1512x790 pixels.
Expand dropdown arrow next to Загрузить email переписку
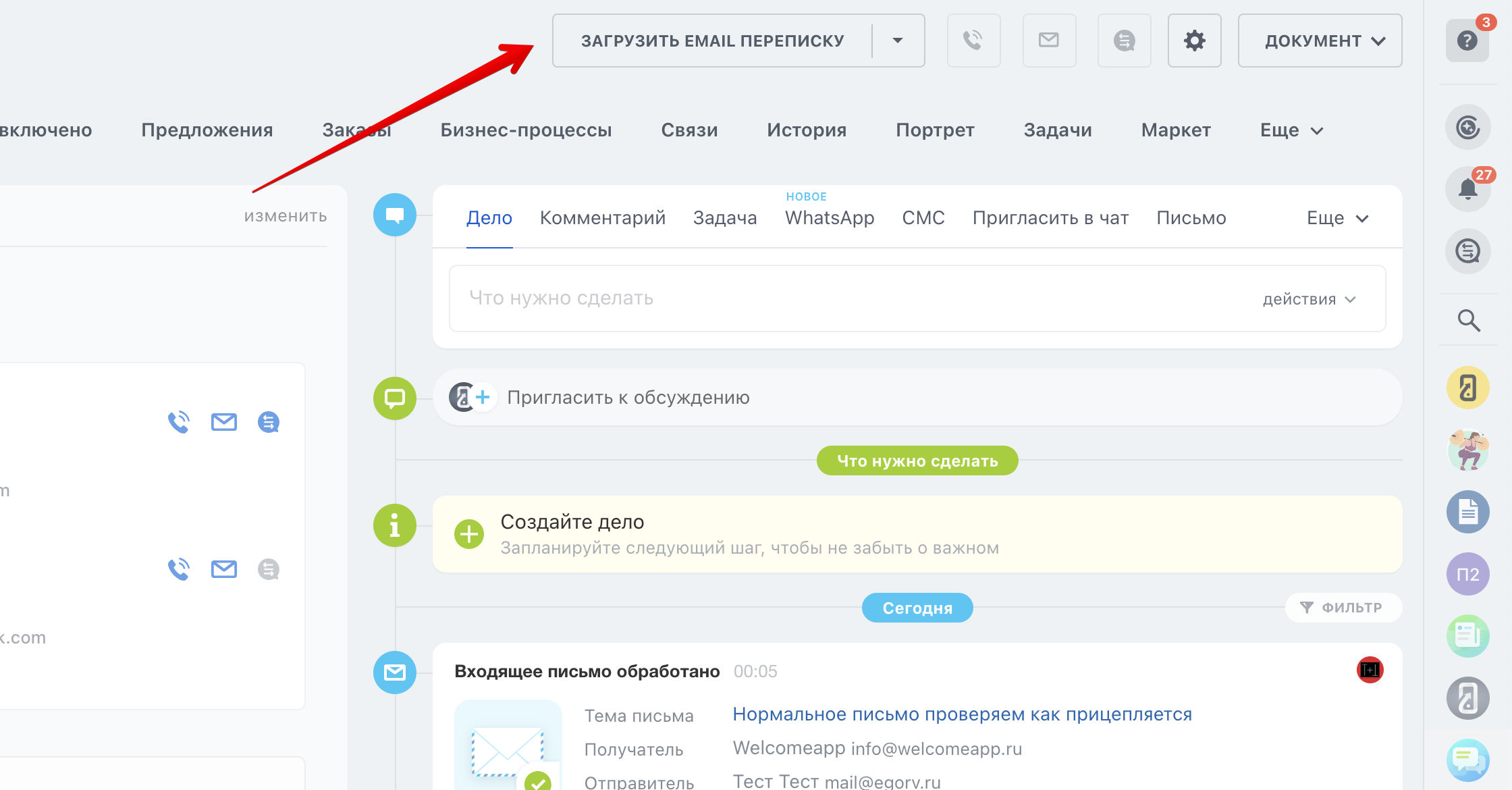(x=898, y=41)
